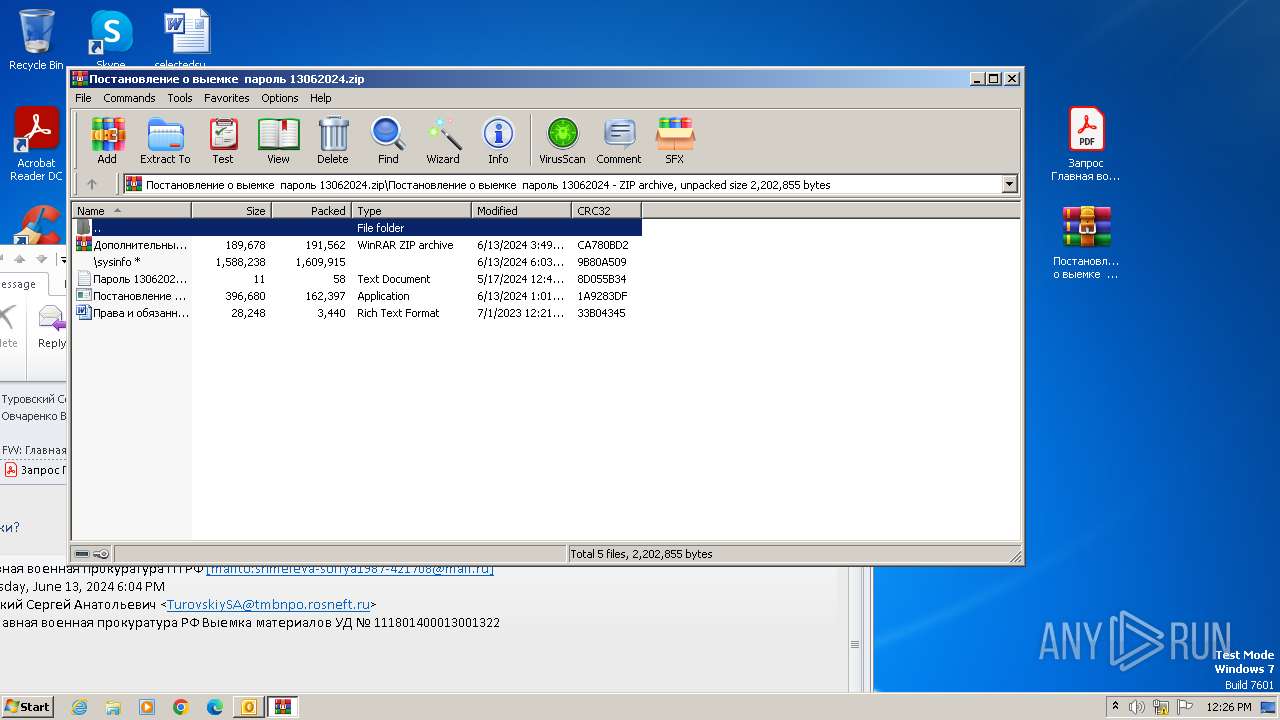Open the Help menu
This screenshot has height=720, width=1280.
point(320,98)
